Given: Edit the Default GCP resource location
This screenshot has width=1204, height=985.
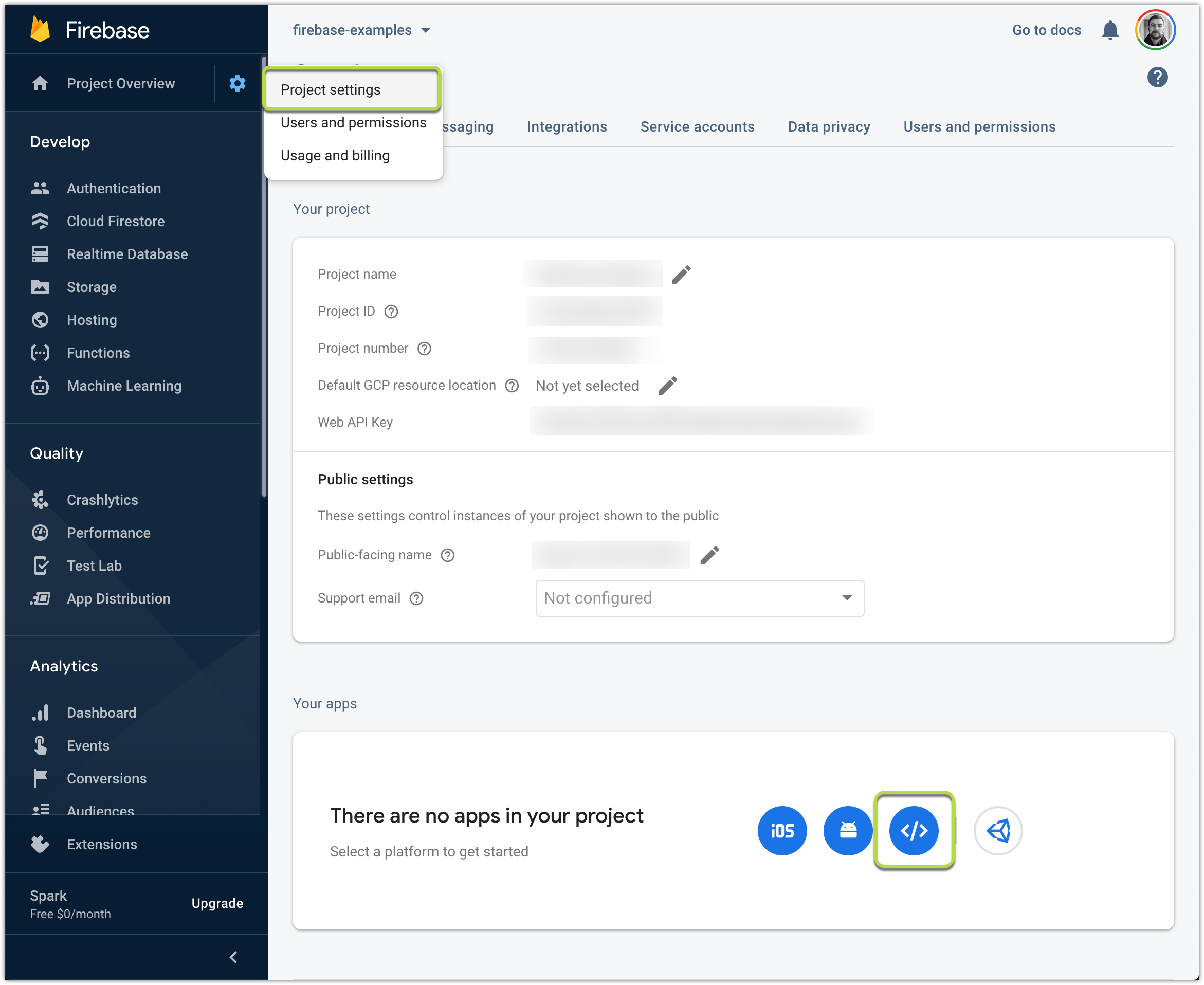Looking at the screenshot, I should point(667,386).
